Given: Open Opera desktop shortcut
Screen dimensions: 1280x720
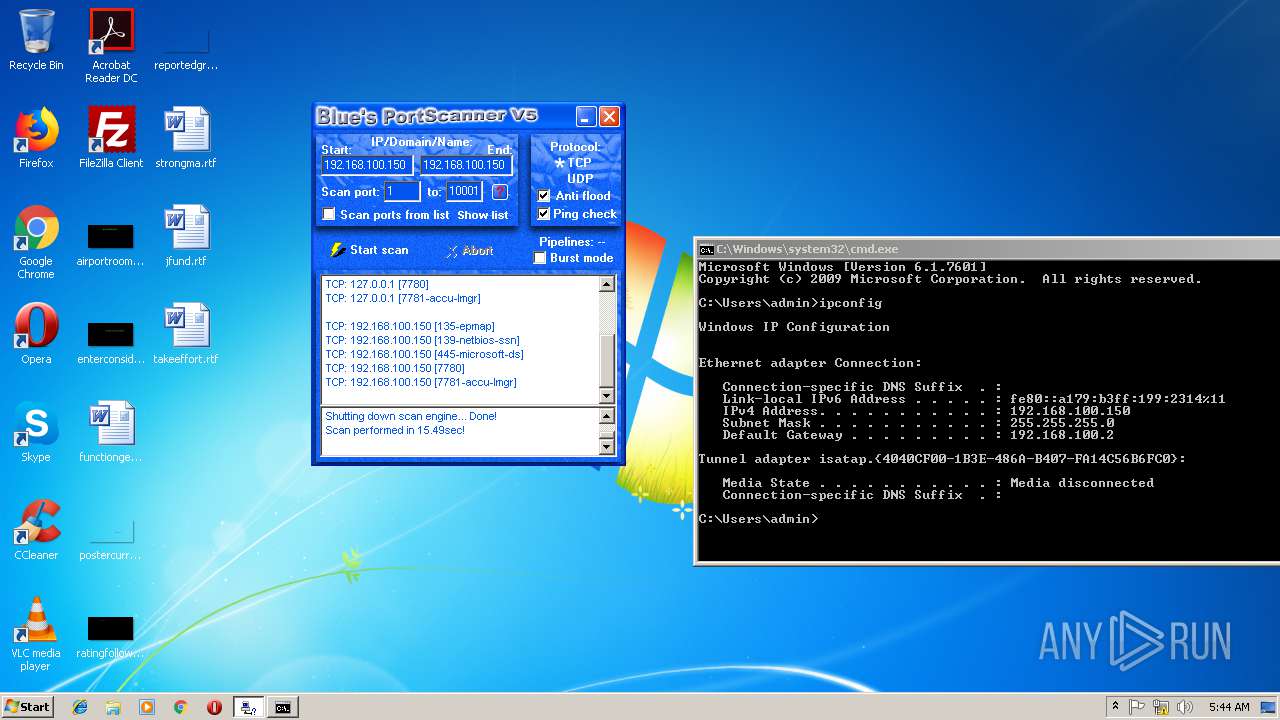Looking at the screenshot, I should (36, 334).
